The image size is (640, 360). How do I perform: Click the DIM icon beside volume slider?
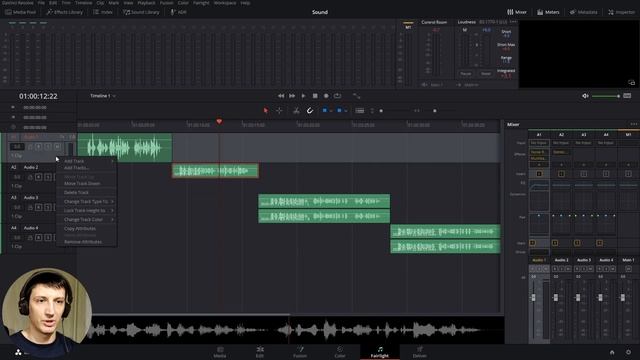627,96
